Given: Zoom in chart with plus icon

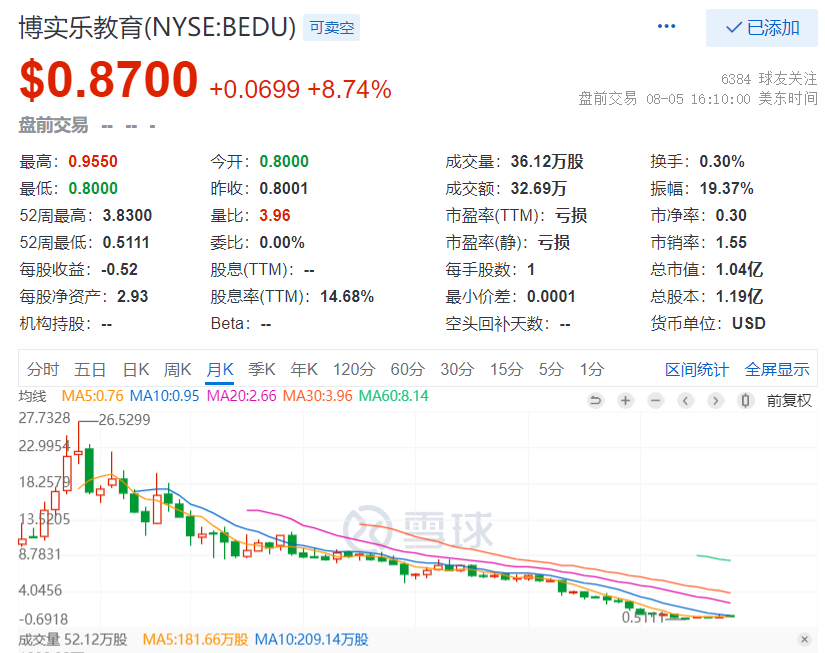Looking at the screenshot, I should (626, 401).
